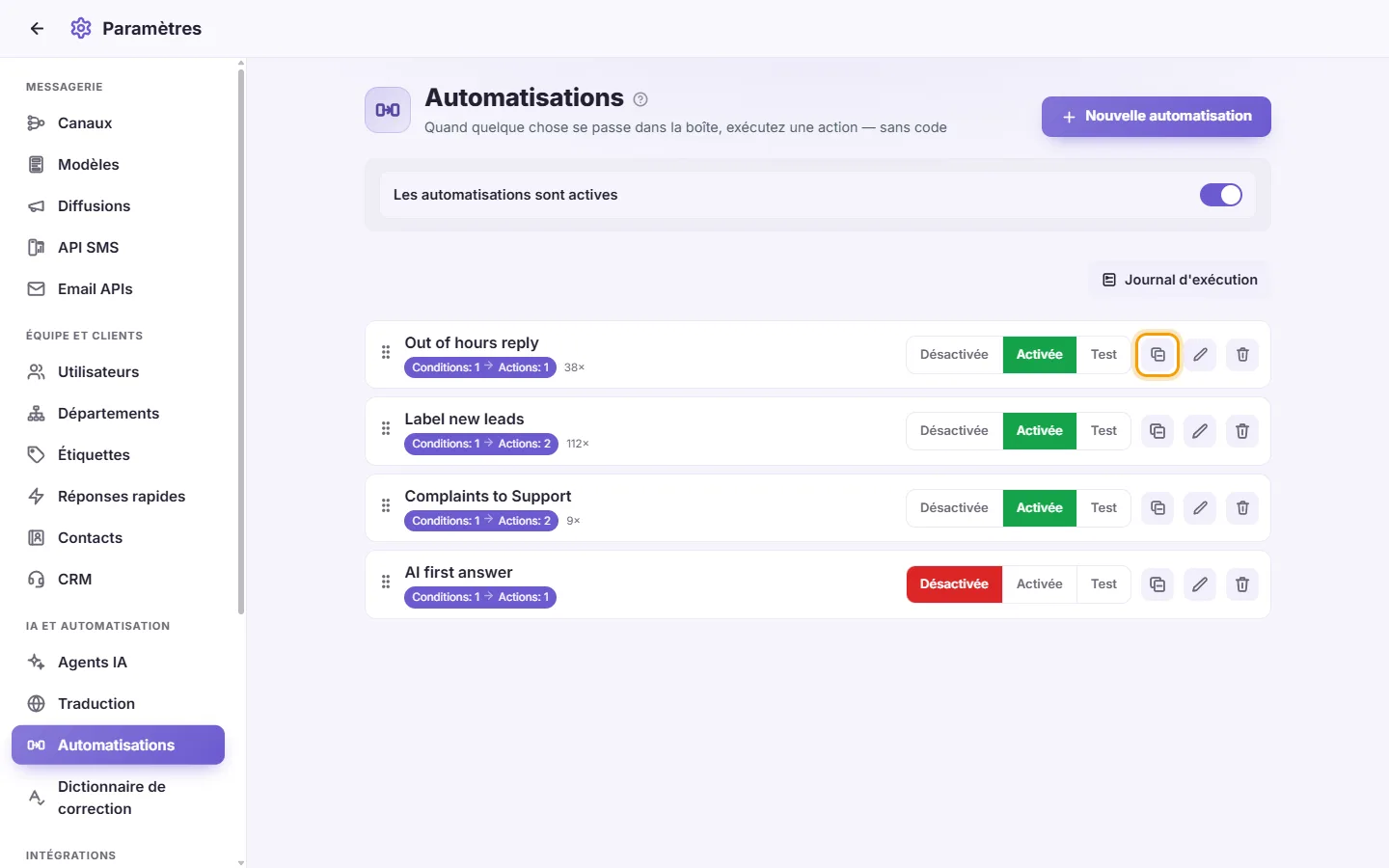Click drag handle of Complaints to Support
Screen dimensions: 1389x868
(386, 505)
